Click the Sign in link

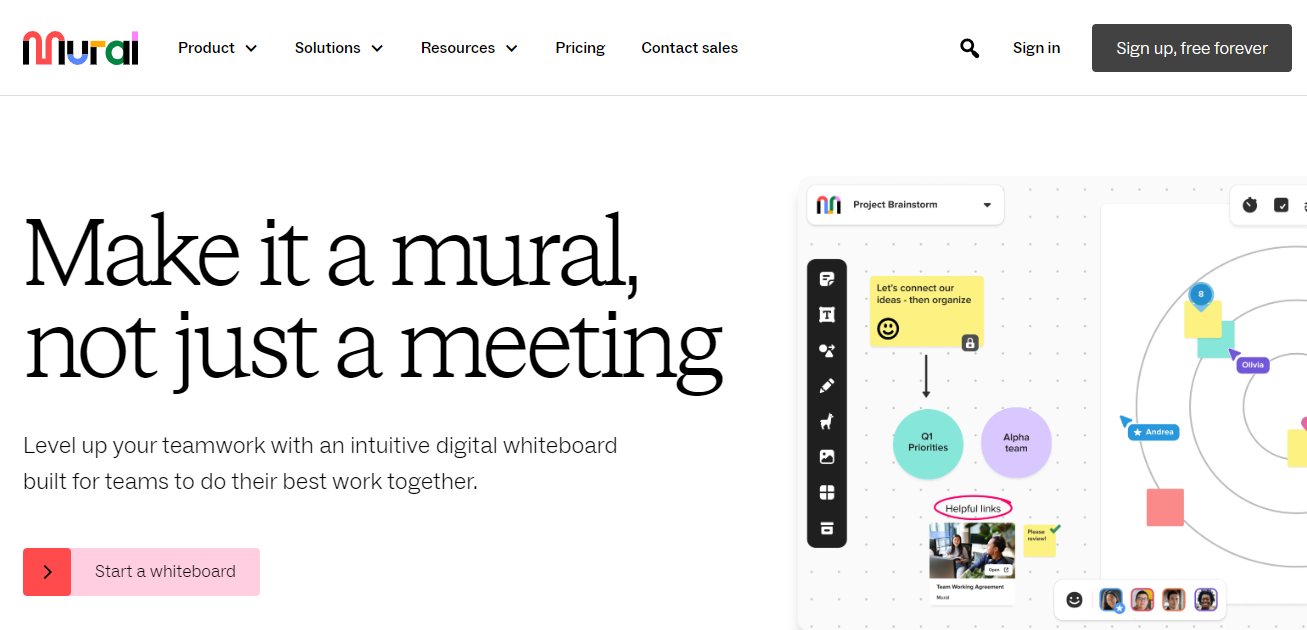(1036, 48)
